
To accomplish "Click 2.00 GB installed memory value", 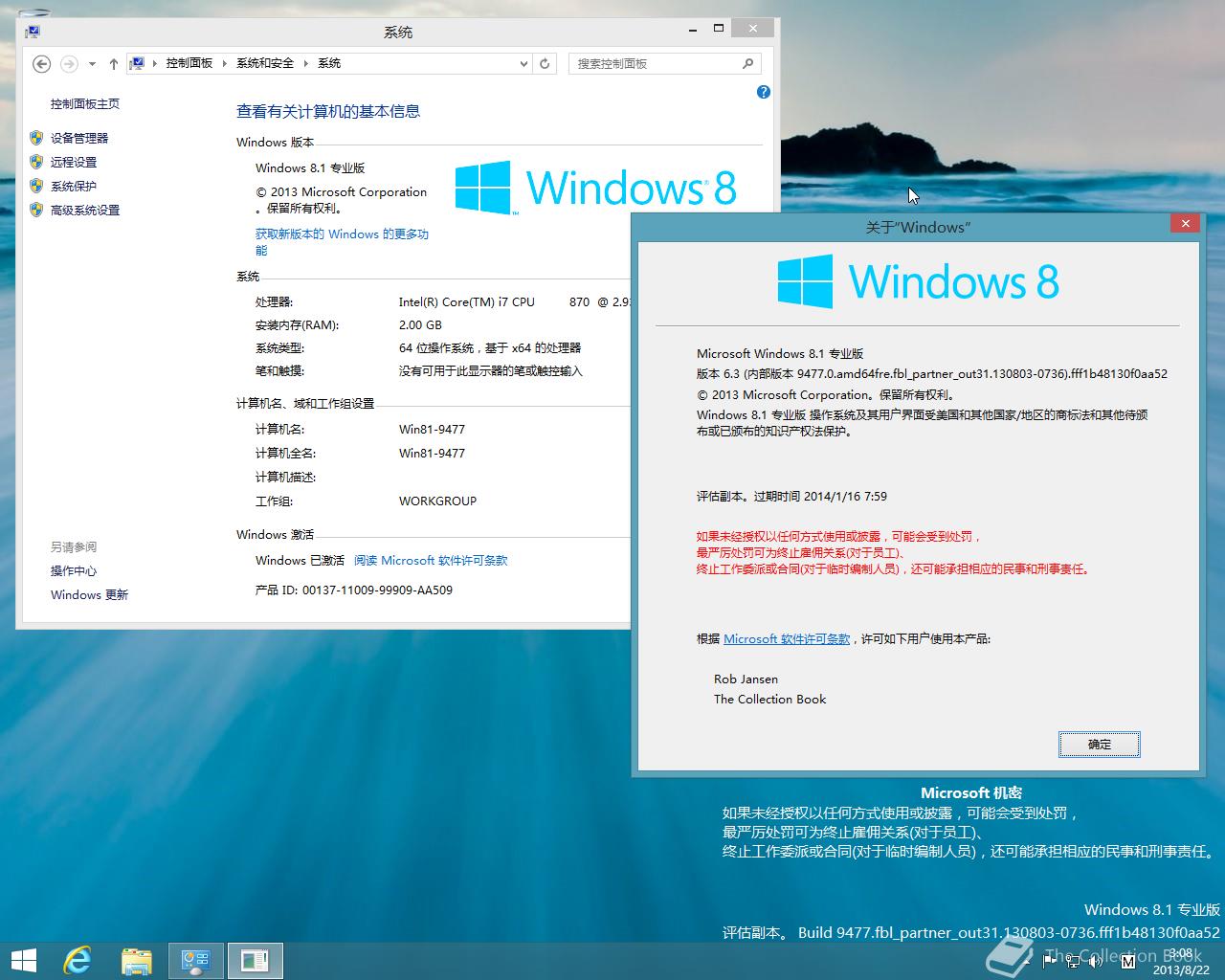I will pos(420,325).
